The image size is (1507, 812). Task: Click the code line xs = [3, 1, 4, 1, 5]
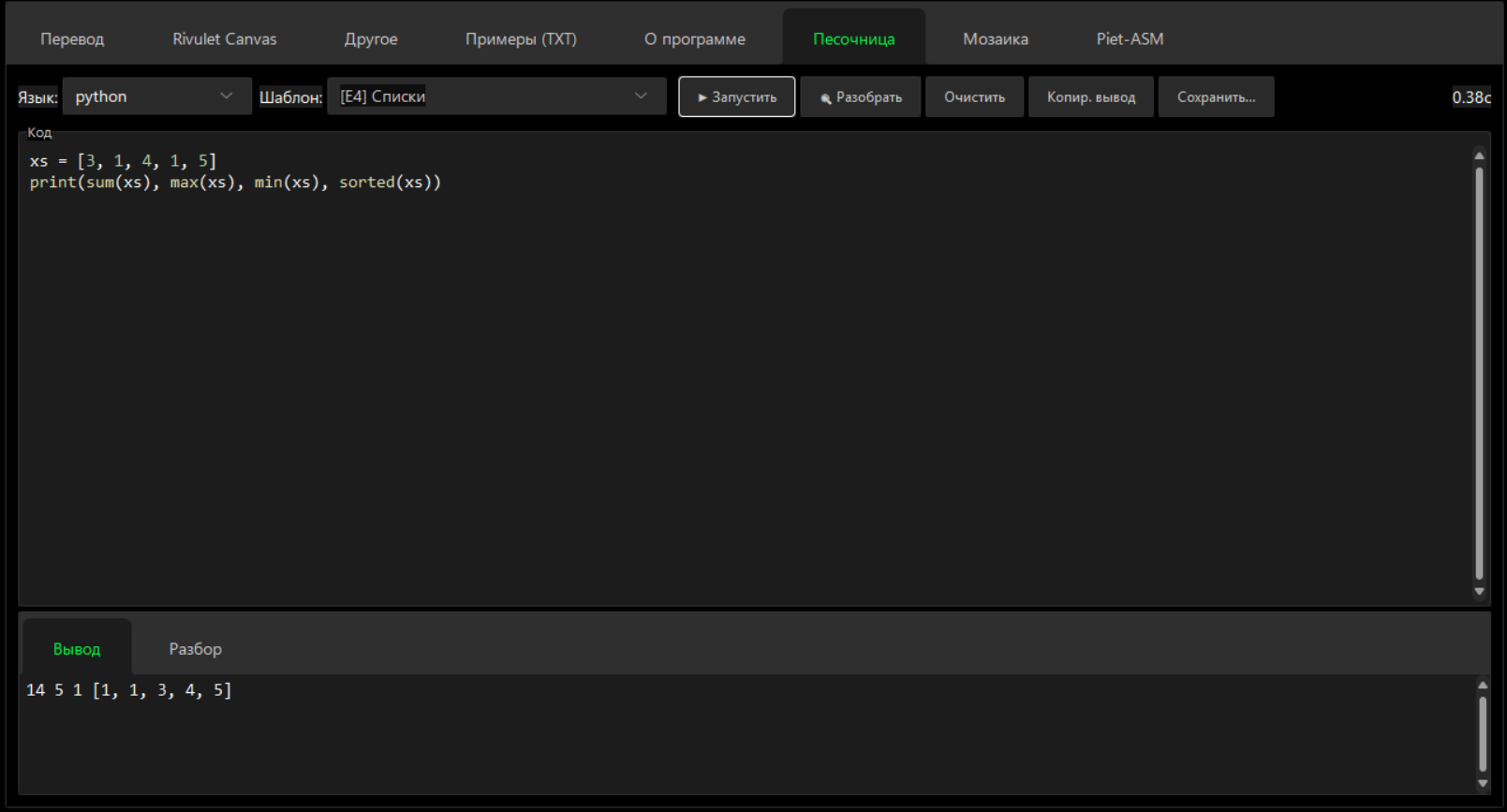pyautogui.click(x=123, y=161)
